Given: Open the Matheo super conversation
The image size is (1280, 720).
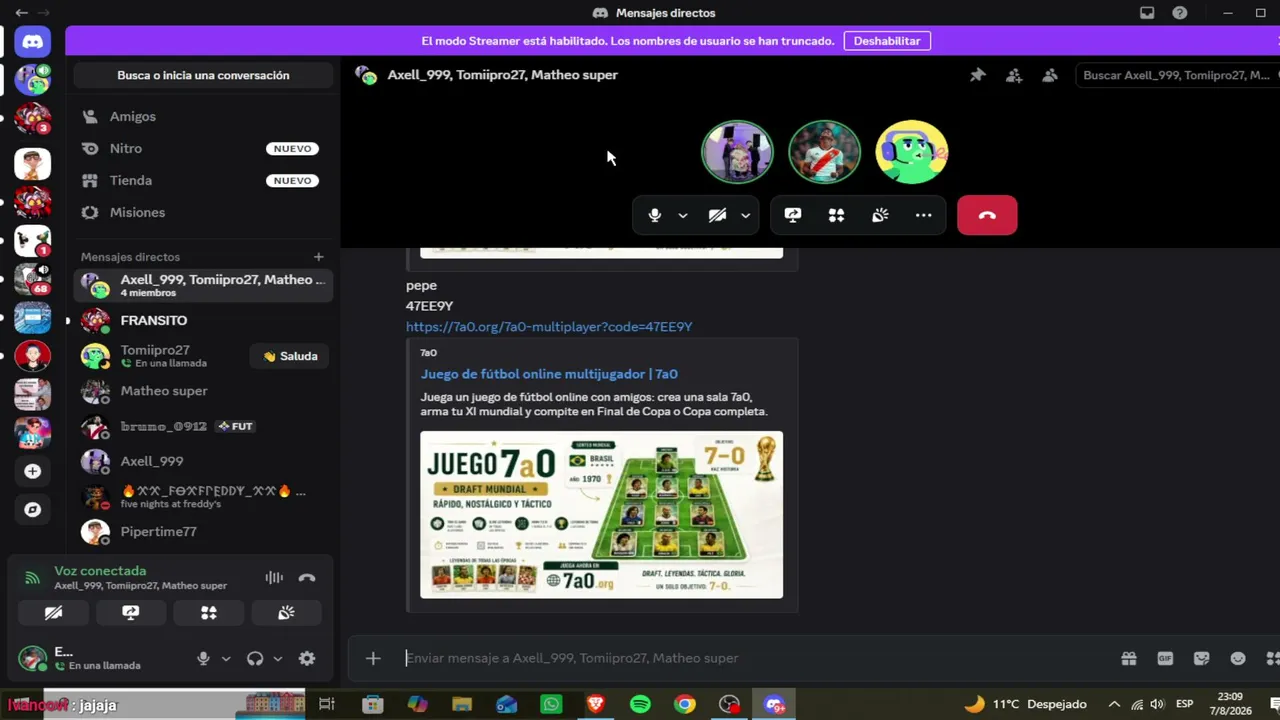Looking at the screenshot, I should click(203, 391).
